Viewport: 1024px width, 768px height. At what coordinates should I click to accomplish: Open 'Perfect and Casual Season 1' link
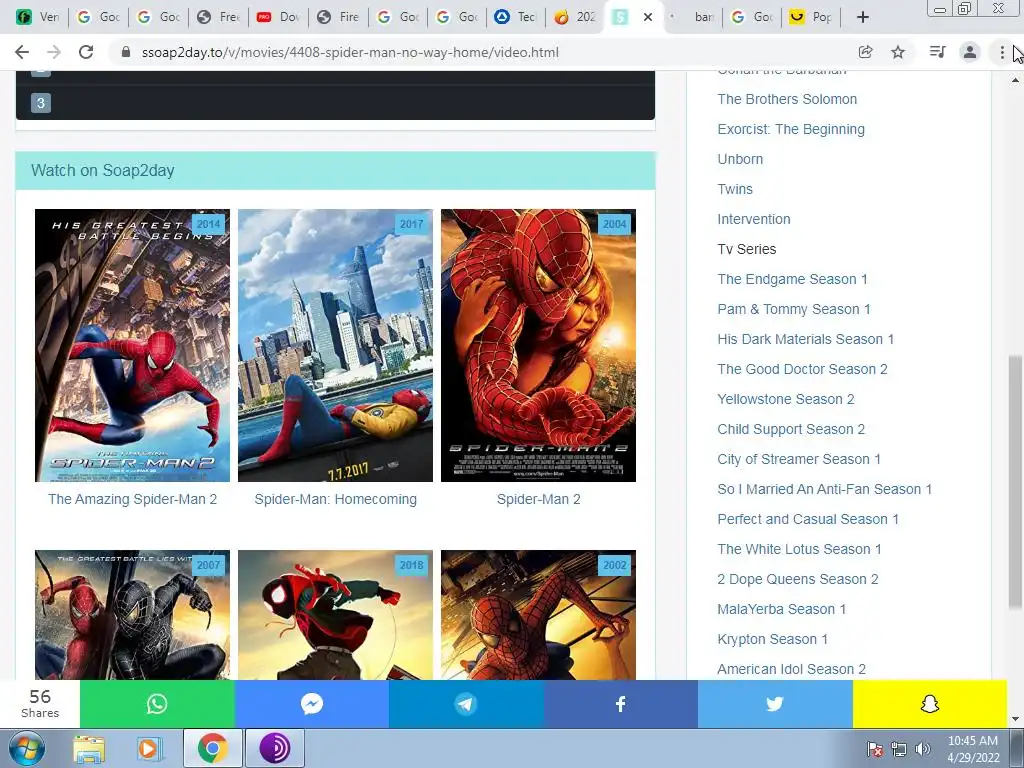pos(808,520)
